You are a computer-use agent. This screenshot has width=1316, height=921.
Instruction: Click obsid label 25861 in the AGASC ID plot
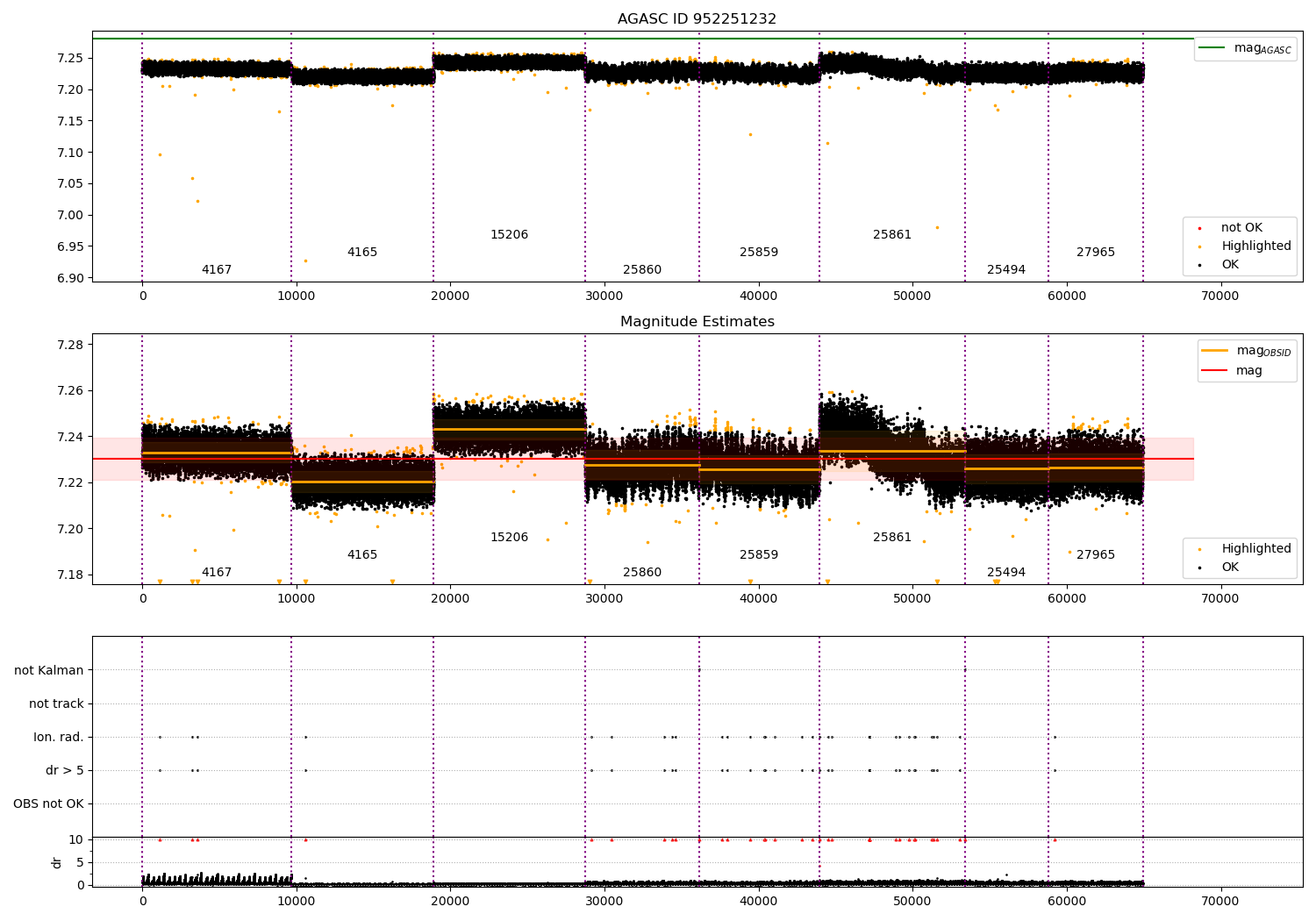pyautogui.click(x=892, y=235)
